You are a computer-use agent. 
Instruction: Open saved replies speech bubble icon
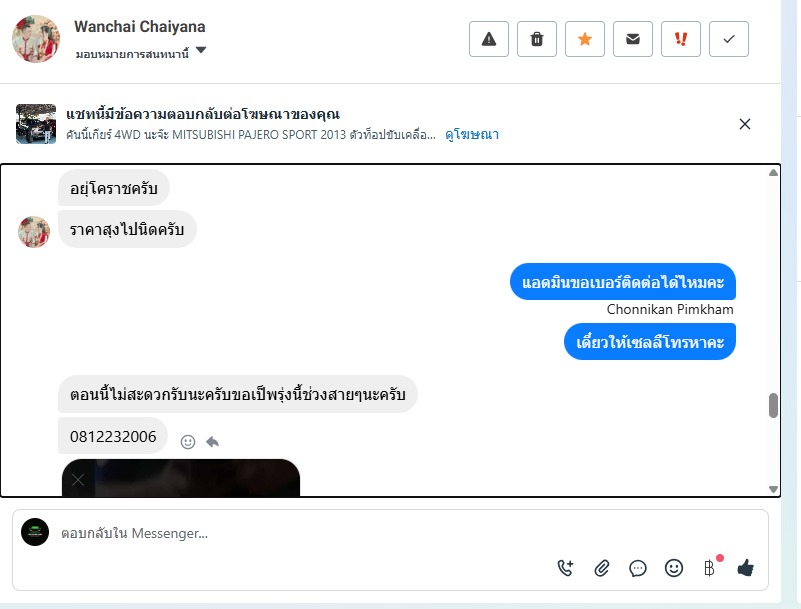pos(638,568)
